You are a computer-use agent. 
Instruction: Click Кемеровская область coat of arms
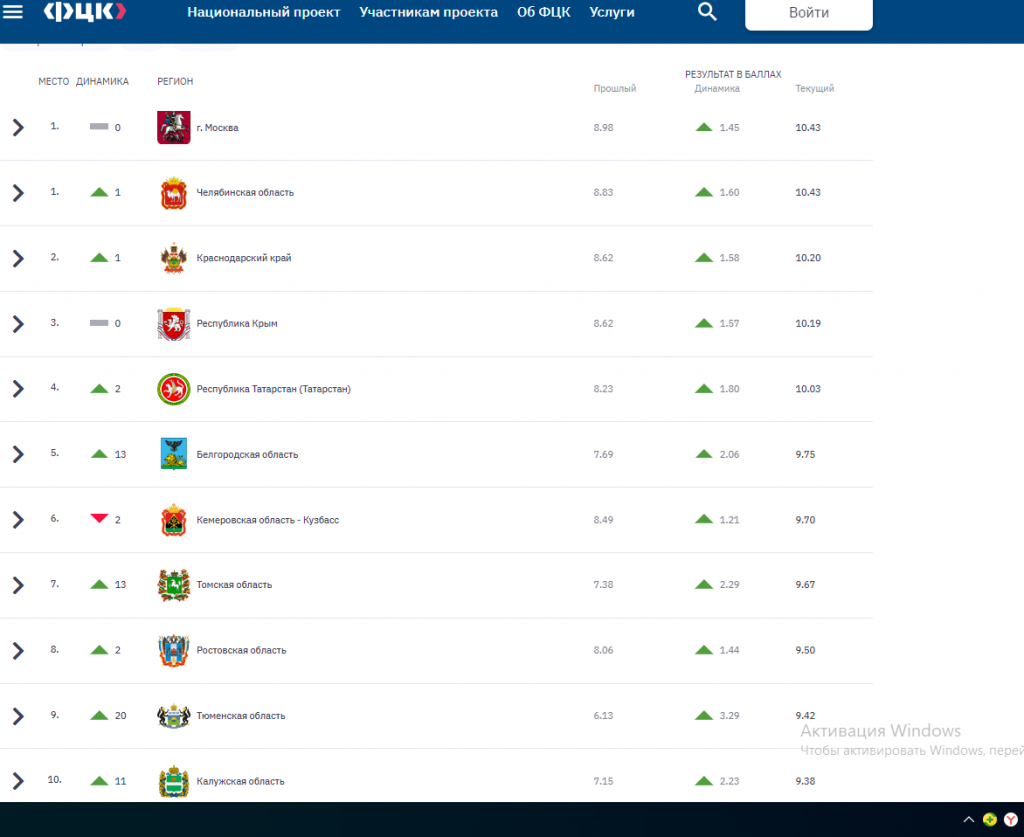(174, 520)
